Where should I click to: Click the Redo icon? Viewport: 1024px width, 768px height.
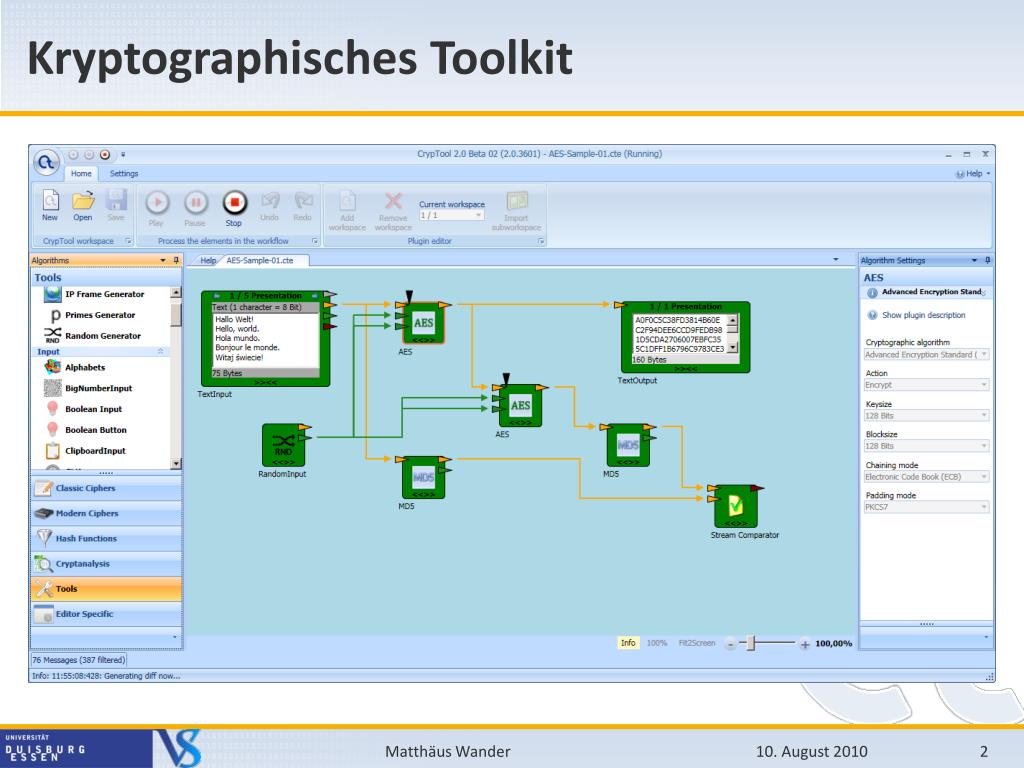pyautogui.click(x=303, y=200)
